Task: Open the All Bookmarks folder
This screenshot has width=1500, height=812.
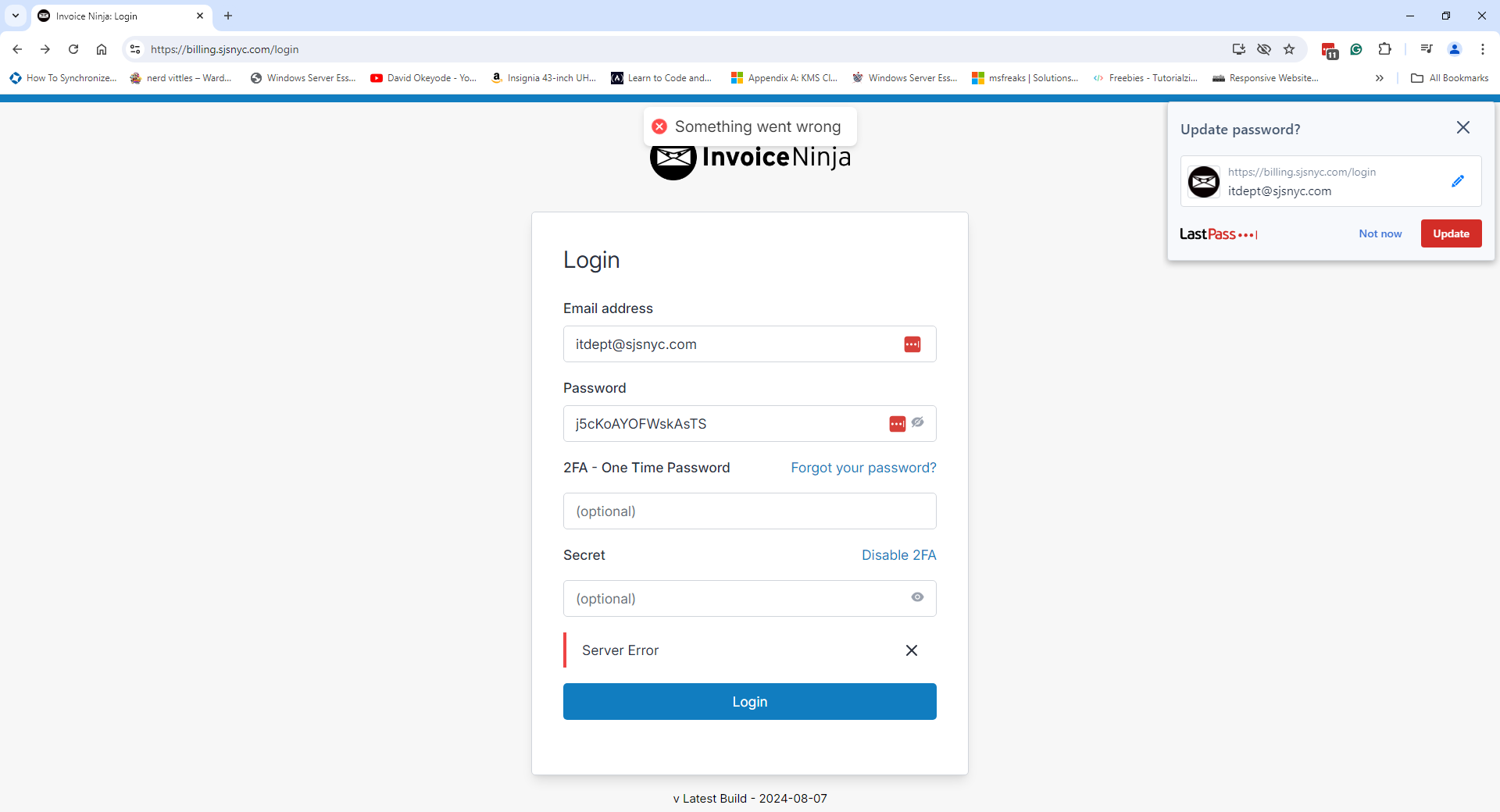Action: click(x=1450, y=78)
